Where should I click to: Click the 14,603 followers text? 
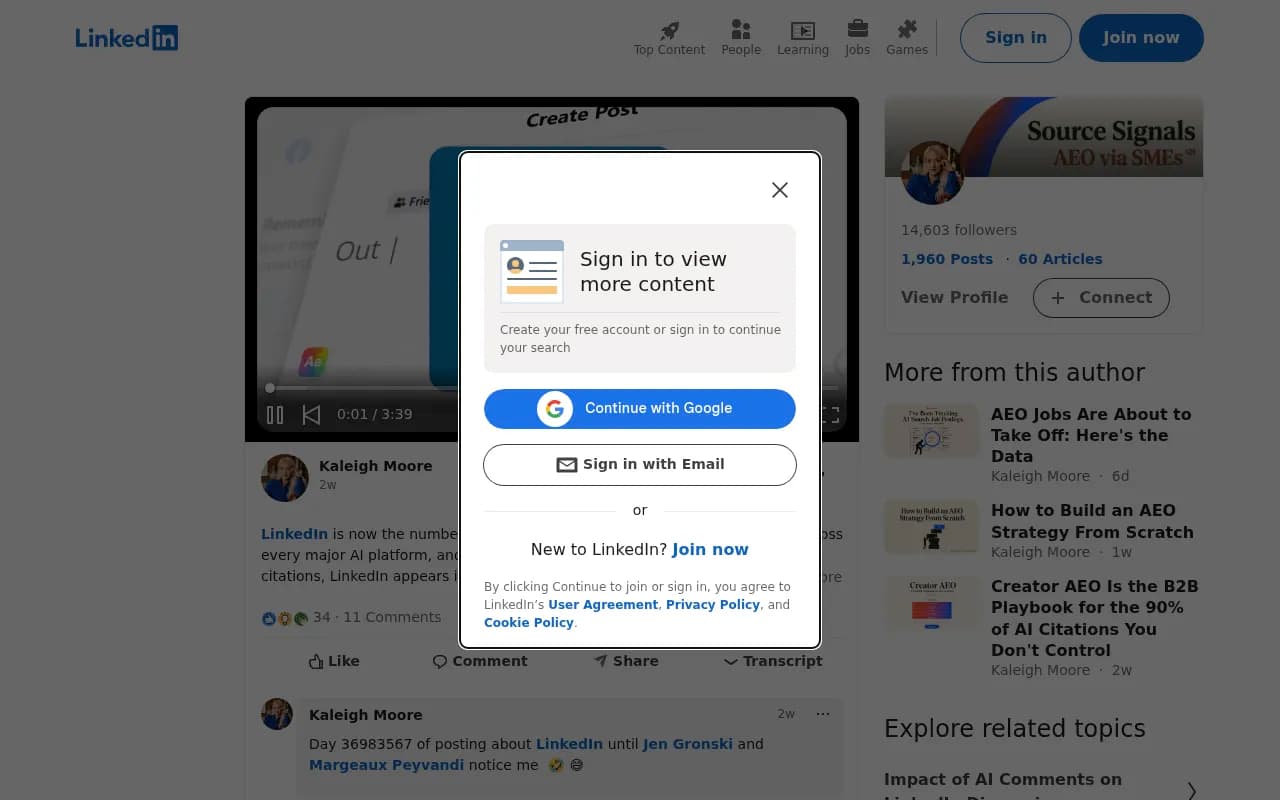(x=959, y=230)
